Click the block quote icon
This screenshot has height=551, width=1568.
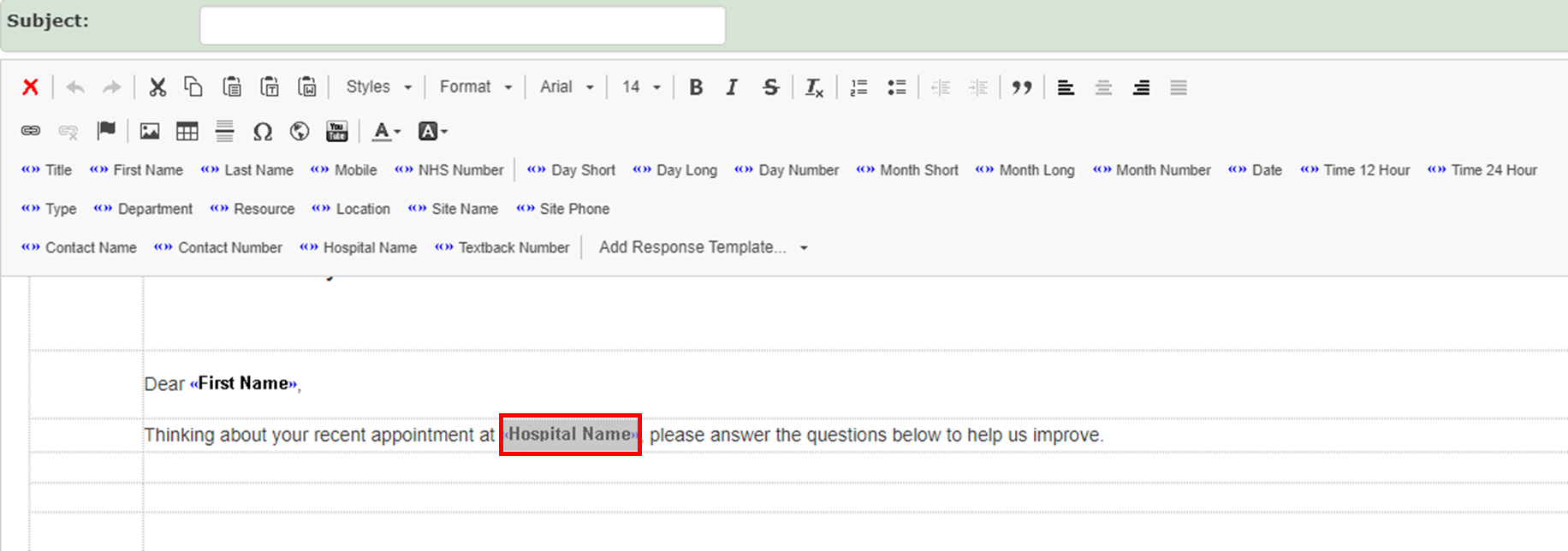(x=1021, y=87)
